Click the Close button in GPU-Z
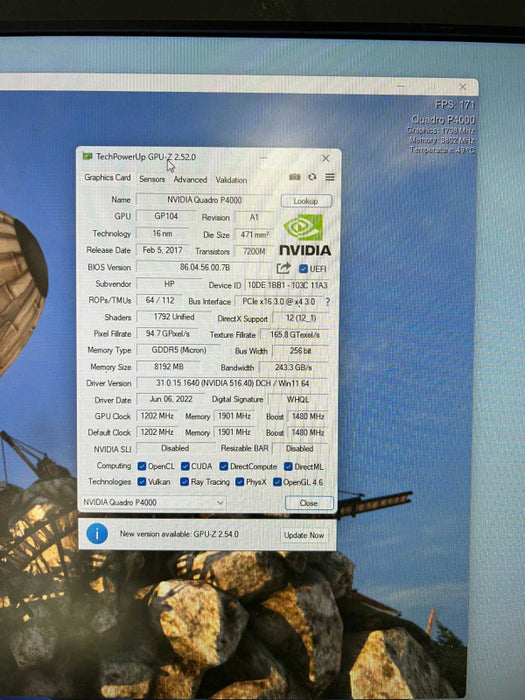 click(309, 503)
